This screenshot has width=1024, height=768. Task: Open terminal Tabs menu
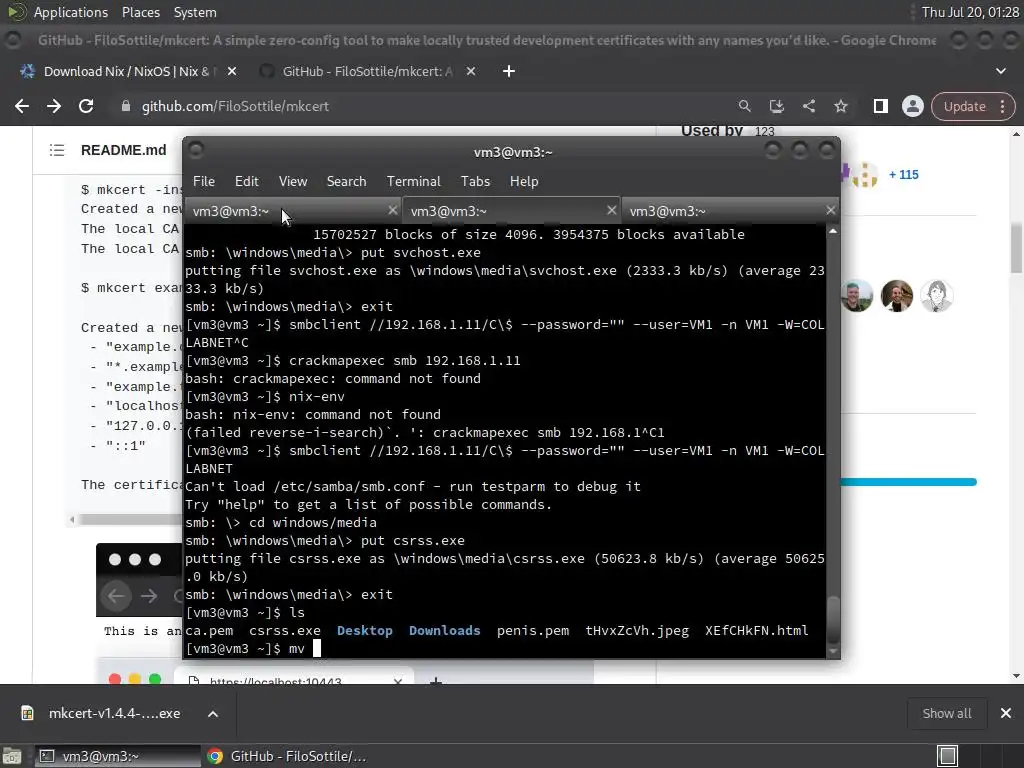[x=475, y=182]
